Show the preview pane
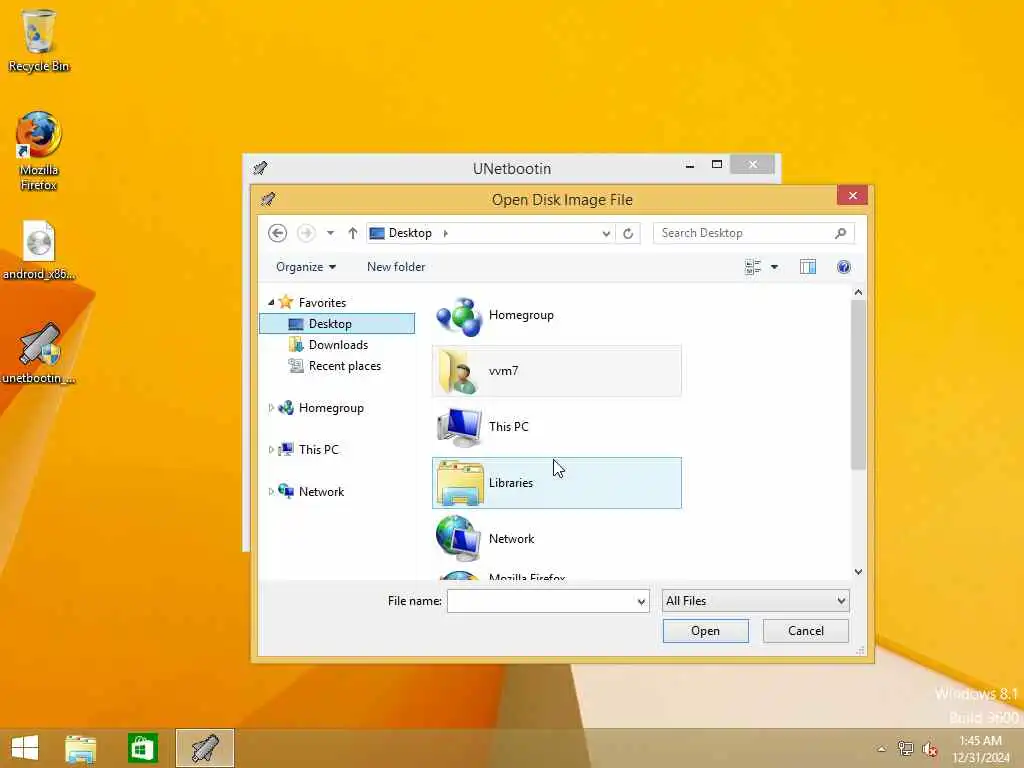Screen dimensions: 1024x768 click(808, 267)
